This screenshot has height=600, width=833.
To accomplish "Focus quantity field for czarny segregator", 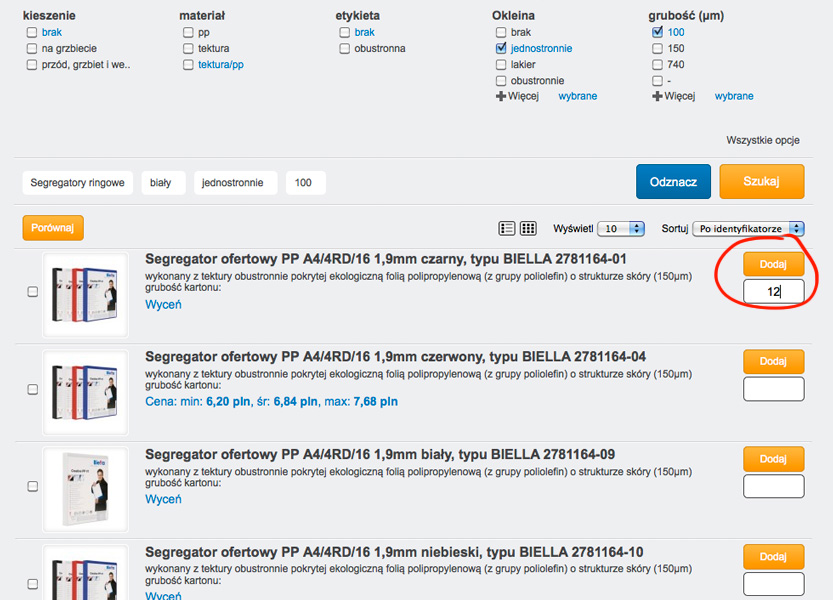I will [774, 291].
